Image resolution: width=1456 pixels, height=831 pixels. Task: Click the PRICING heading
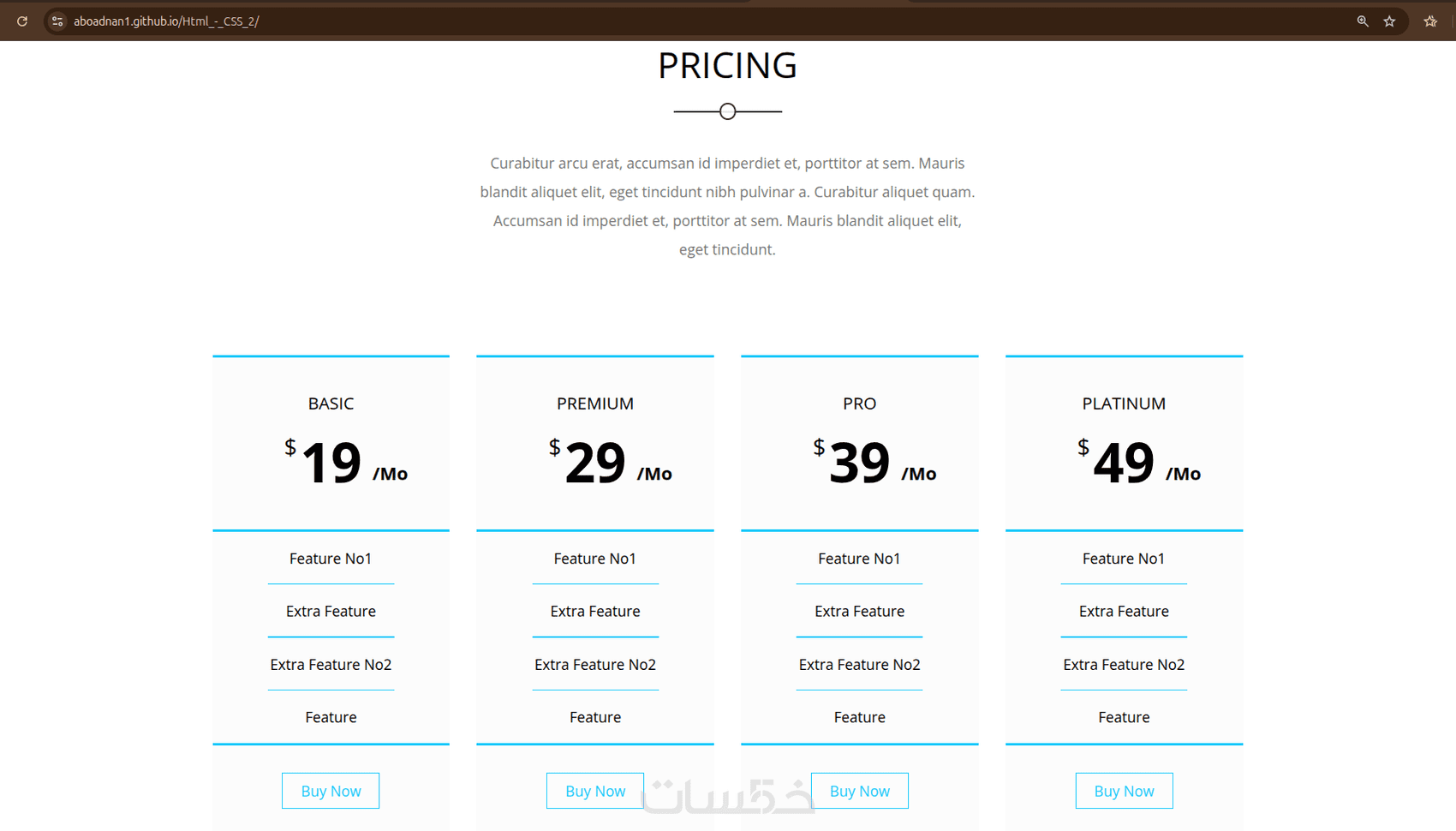coord(727,66)
